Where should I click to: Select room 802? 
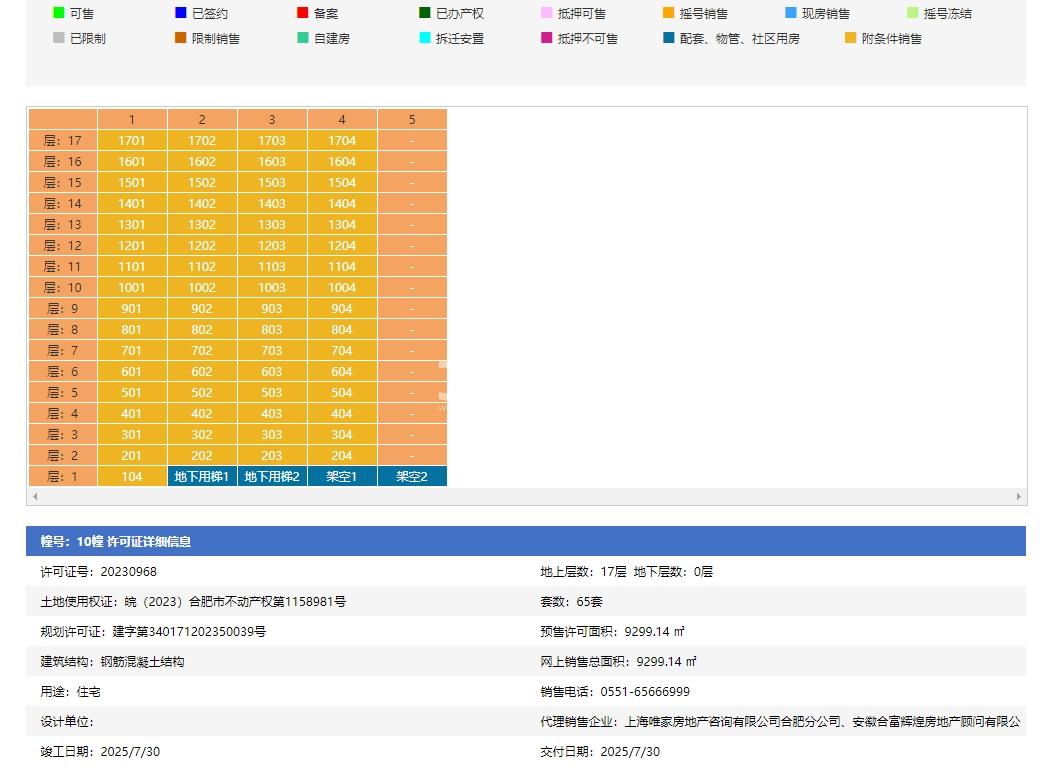202,329
